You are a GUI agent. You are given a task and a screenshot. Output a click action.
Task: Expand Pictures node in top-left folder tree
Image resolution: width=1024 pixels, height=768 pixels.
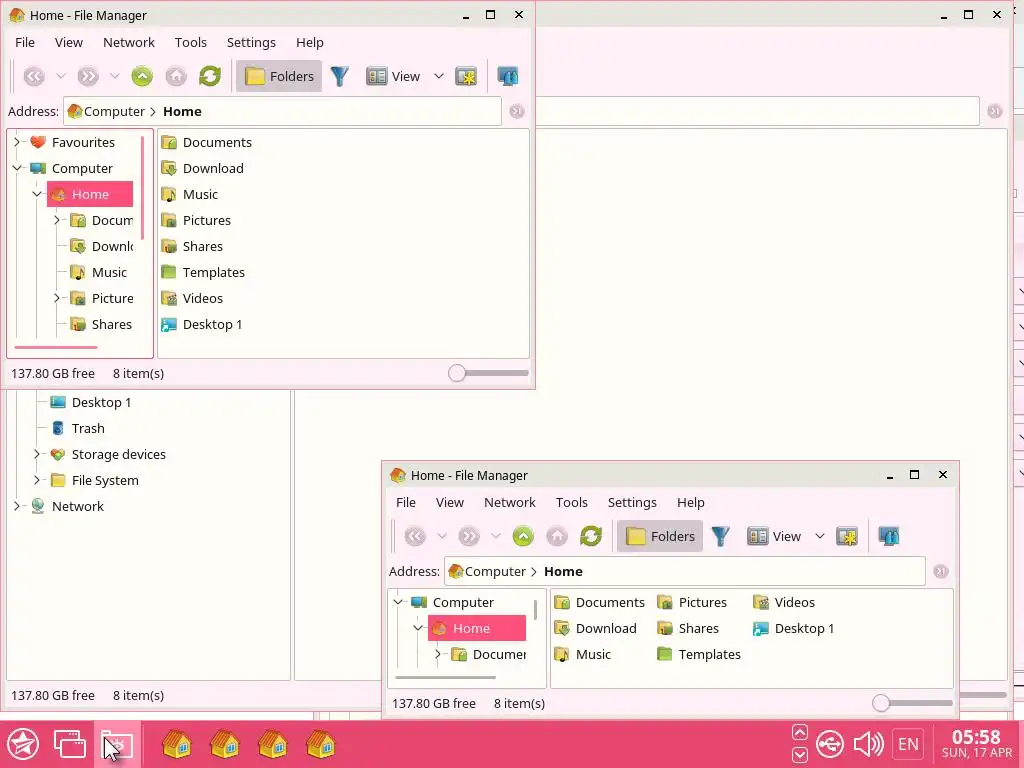click(x=57, y=298)
